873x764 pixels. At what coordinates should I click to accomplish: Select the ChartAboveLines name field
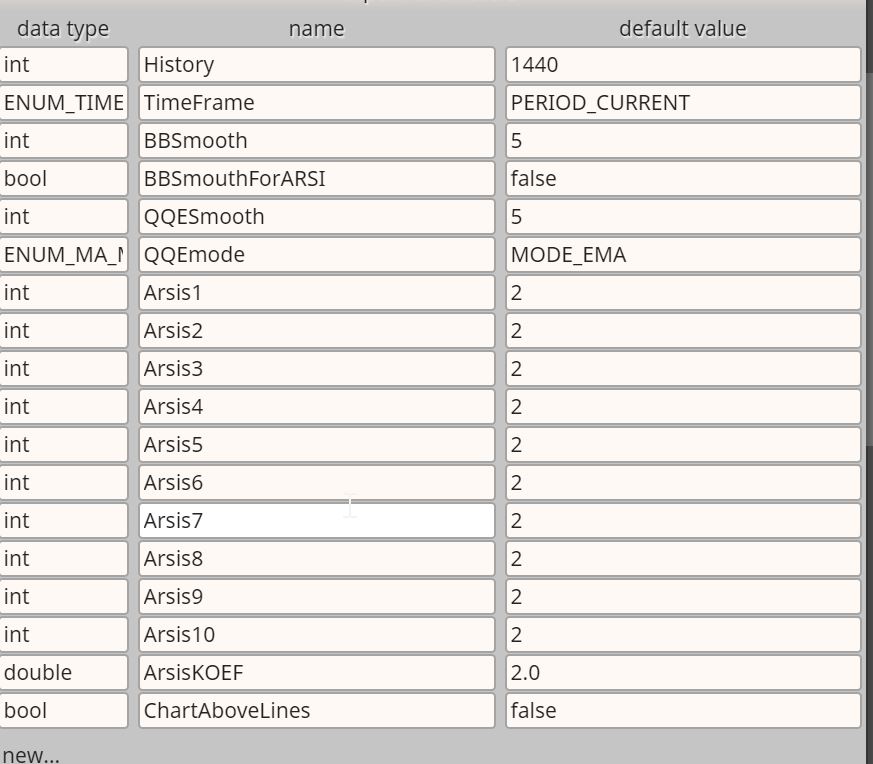click(x=316, y=711)
